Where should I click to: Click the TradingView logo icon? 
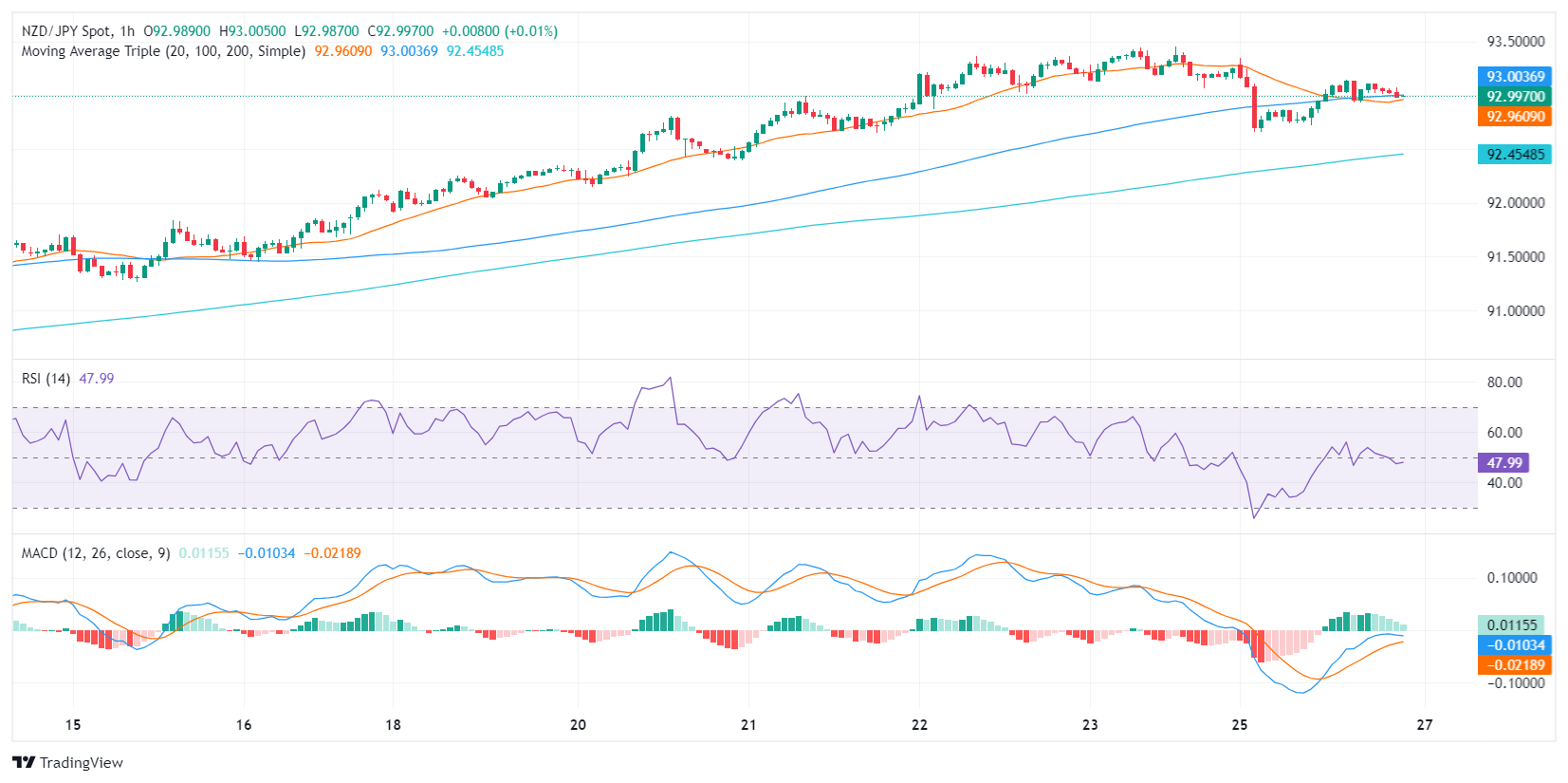pyautogui.click(x=24, y=762)
